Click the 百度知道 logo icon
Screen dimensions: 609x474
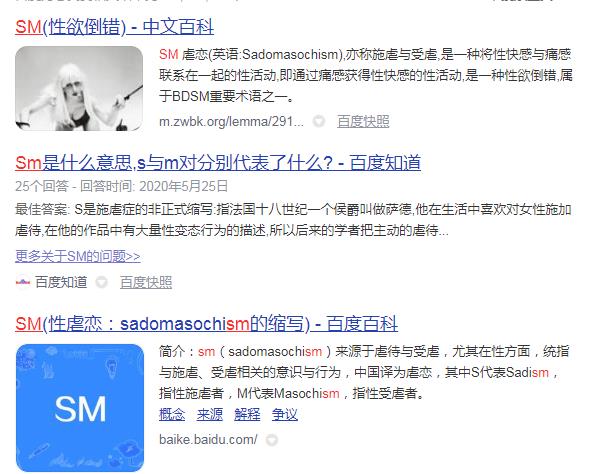coord(23,282)
